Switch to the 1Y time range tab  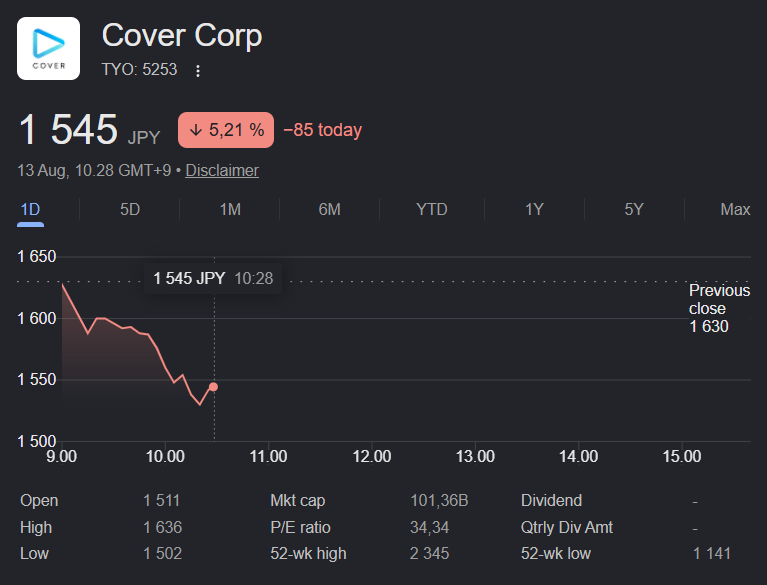click(x=534, y=209)
